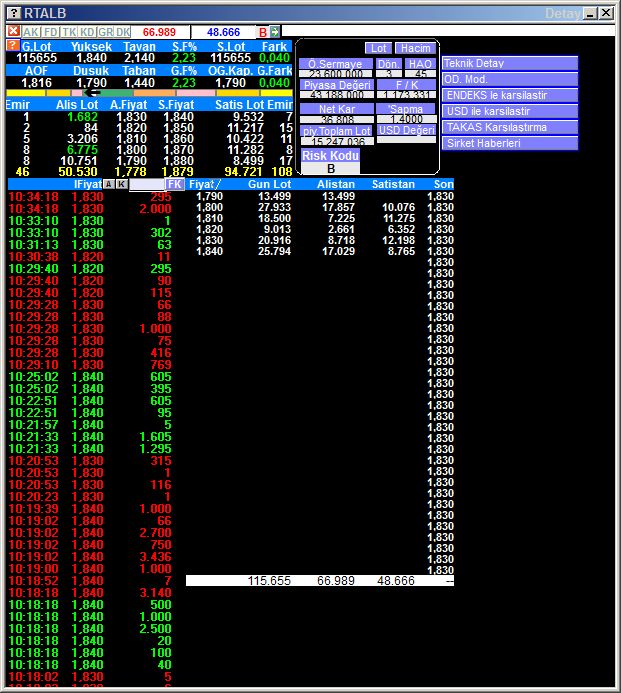Screen dimensions: 621x693
Task: Click the Net Kar label
Action: coord(337,109)
